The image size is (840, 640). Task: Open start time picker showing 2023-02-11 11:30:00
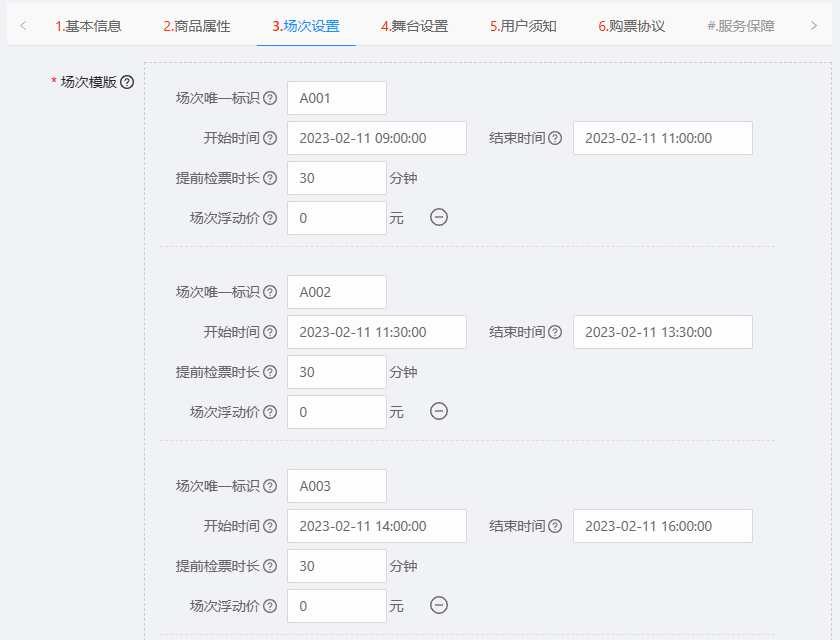pos(377,332)
